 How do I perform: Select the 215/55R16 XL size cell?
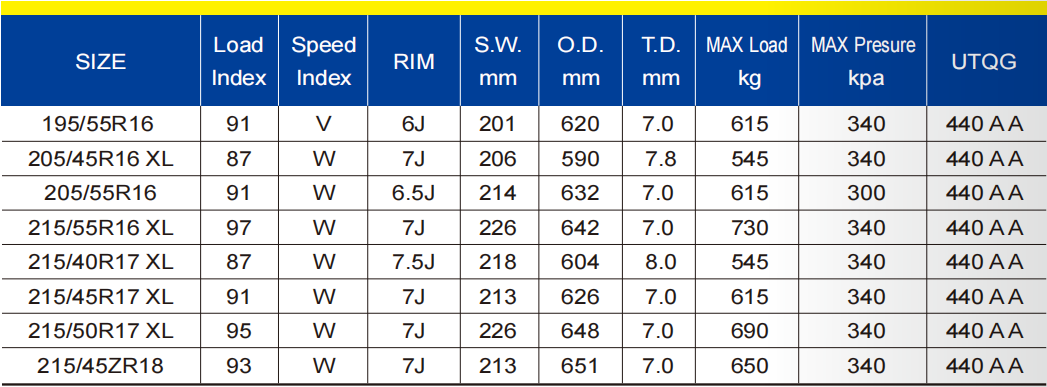100,228
